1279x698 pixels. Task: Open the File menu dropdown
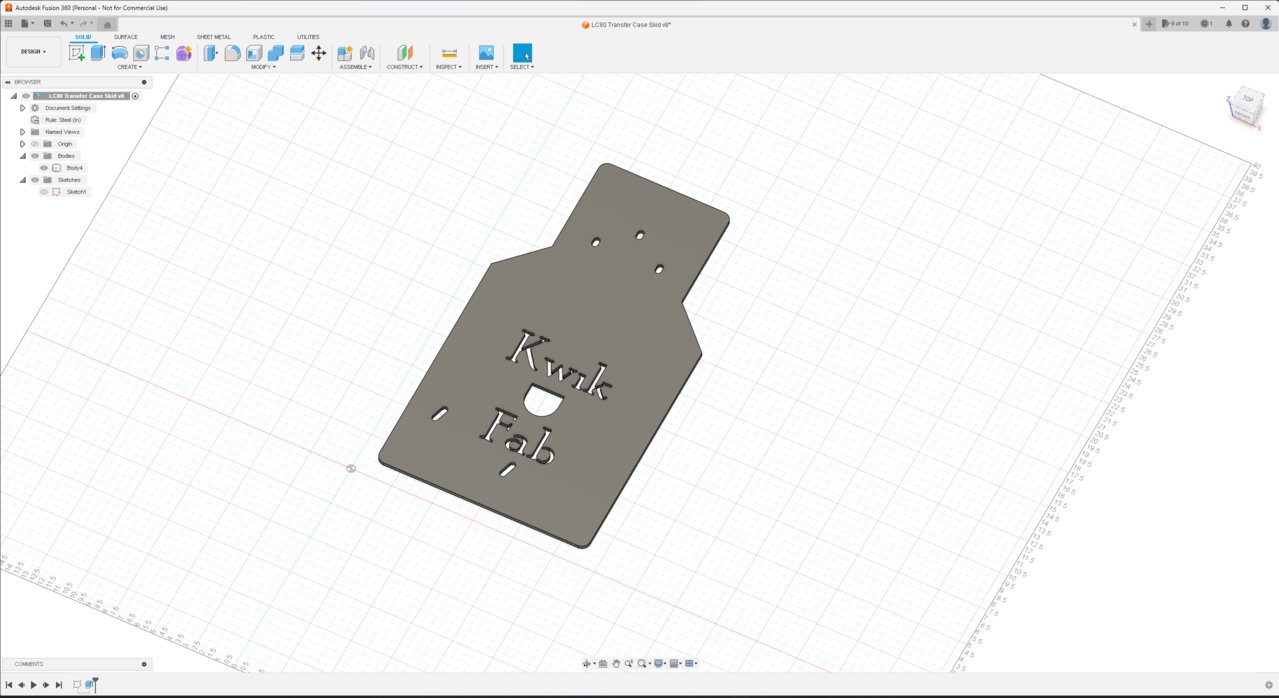point(27,23)
